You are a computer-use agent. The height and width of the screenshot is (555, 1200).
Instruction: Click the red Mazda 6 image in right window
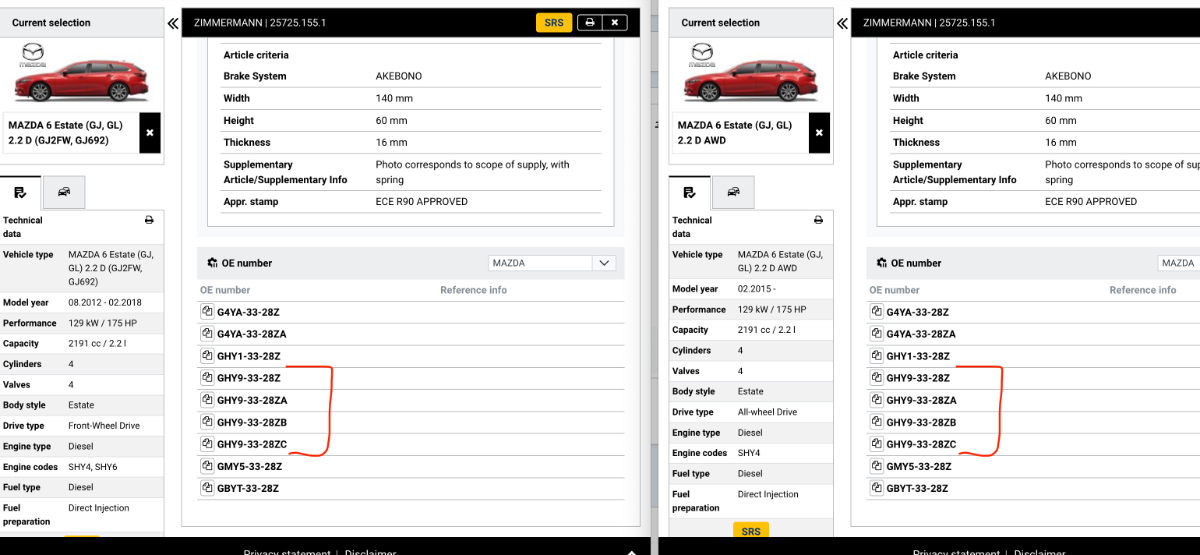pyautogui.click(x=753, y=80)
